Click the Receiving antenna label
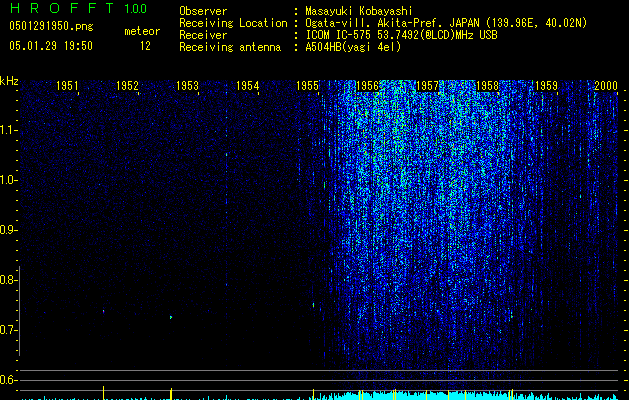629x400 pixels. pyautogui.click(x=230, y=47)
